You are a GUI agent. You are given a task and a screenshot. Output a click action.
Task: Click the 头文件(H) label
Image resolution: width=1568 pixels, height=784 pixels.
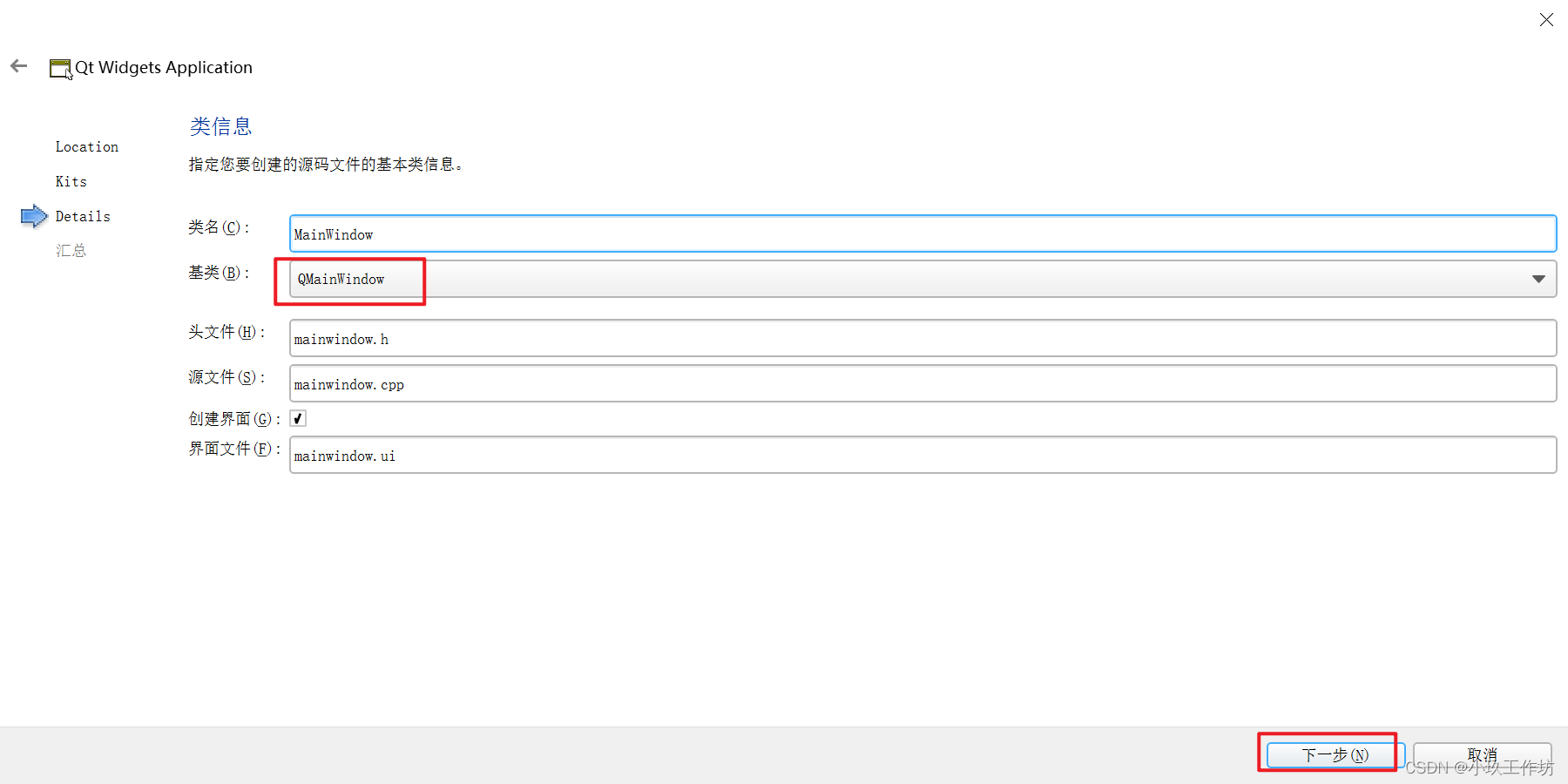[x=226, y=332]
